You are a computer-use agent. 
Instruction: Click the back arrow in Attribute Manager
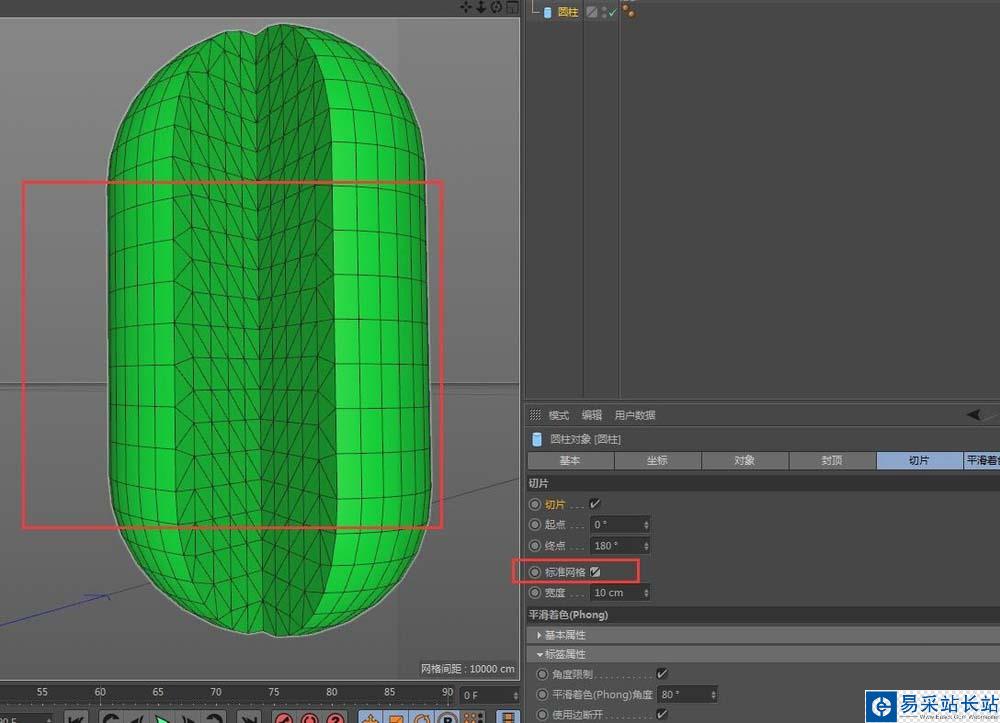click(974, 415)
